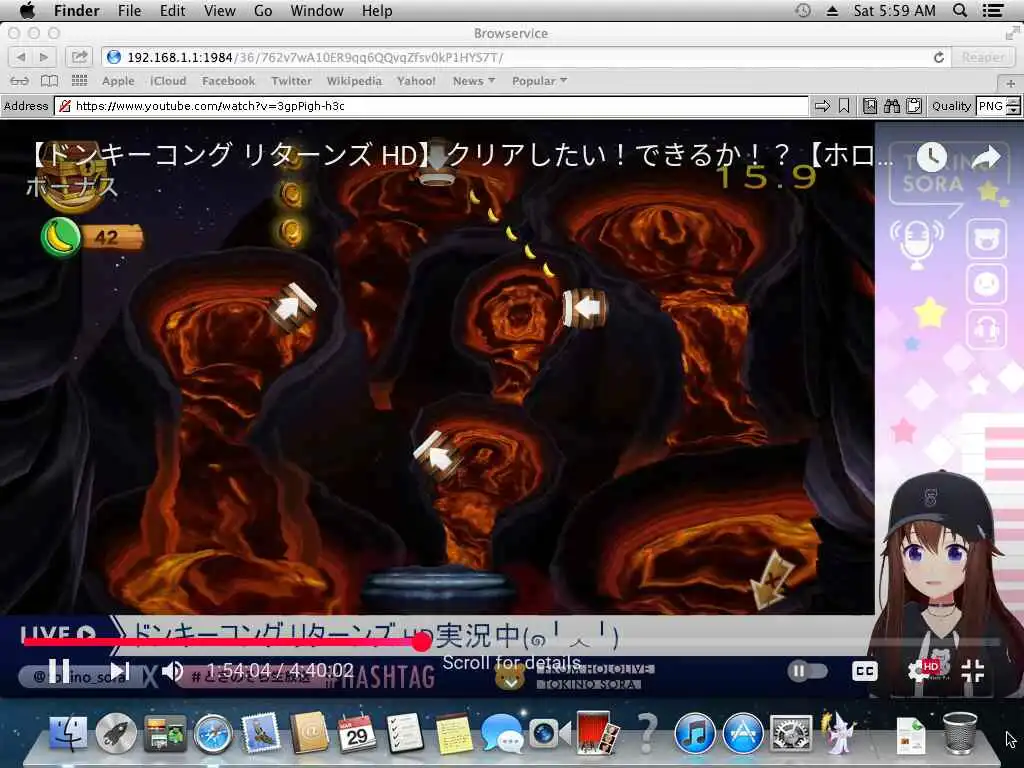Screen dimensions: 1024x768
Task: Open iTunes in Dock
Action: pyautogui.click(x=694, y=733)
